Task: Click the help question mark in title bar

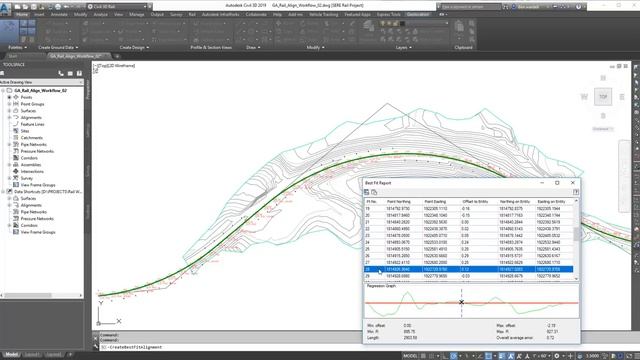Action: (x=578, y=7)
